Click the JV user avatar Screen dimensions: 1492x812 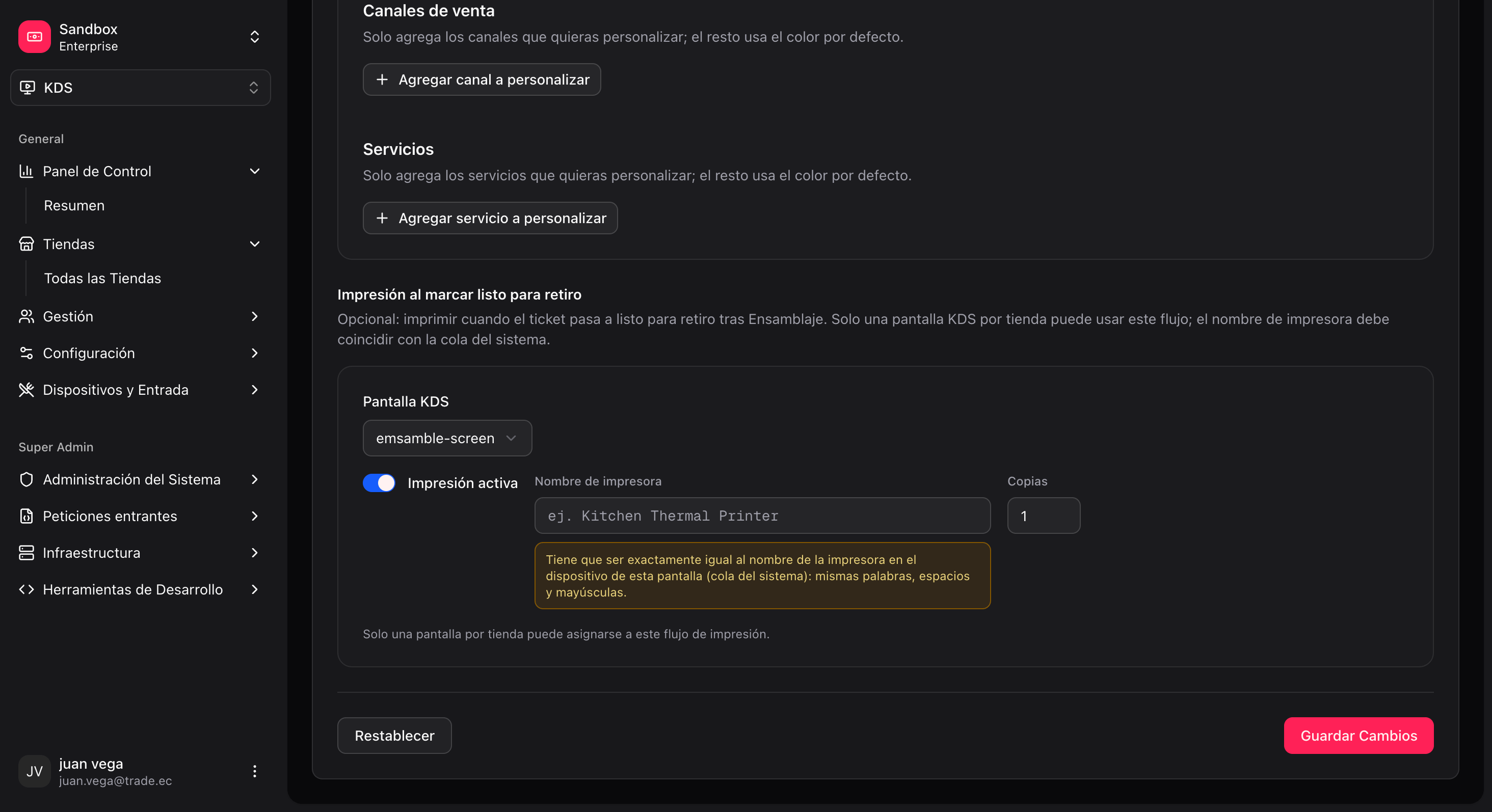click(x=34, y=771)
